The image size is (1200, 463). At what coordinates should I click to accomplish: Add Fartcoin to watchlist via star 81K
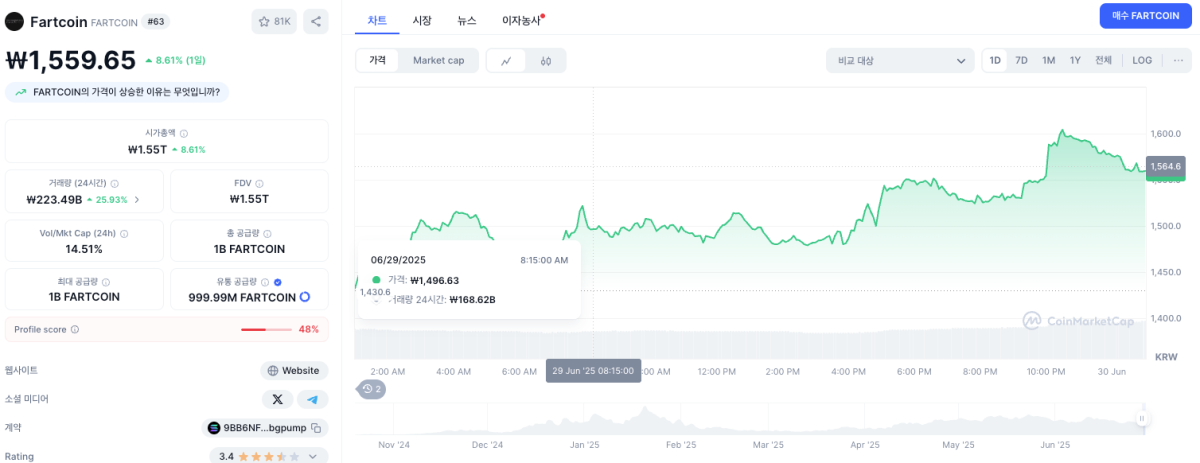click(274, 21)
